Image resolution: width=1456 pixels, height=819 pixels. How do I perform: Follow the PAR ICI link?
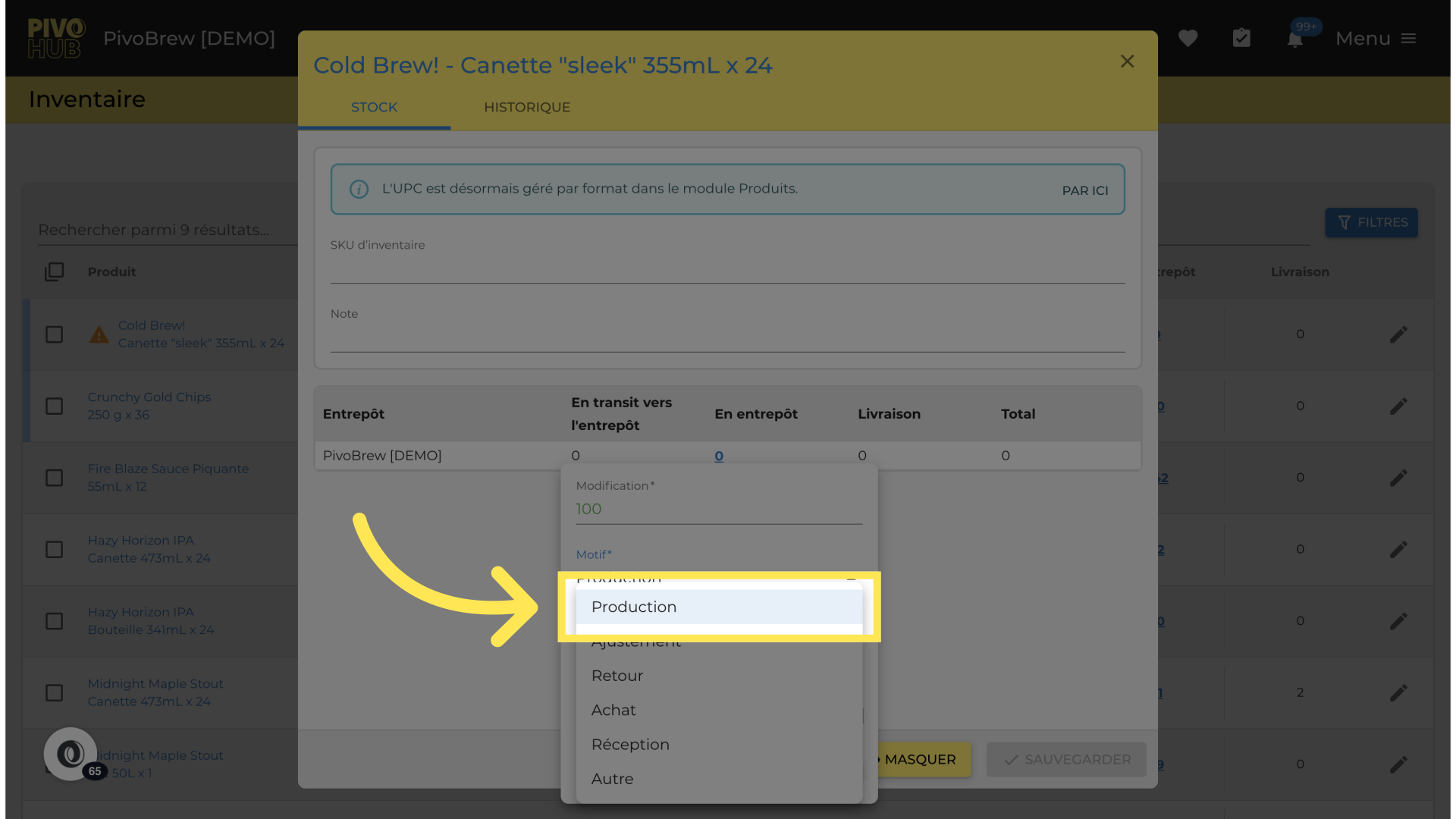1084,190
